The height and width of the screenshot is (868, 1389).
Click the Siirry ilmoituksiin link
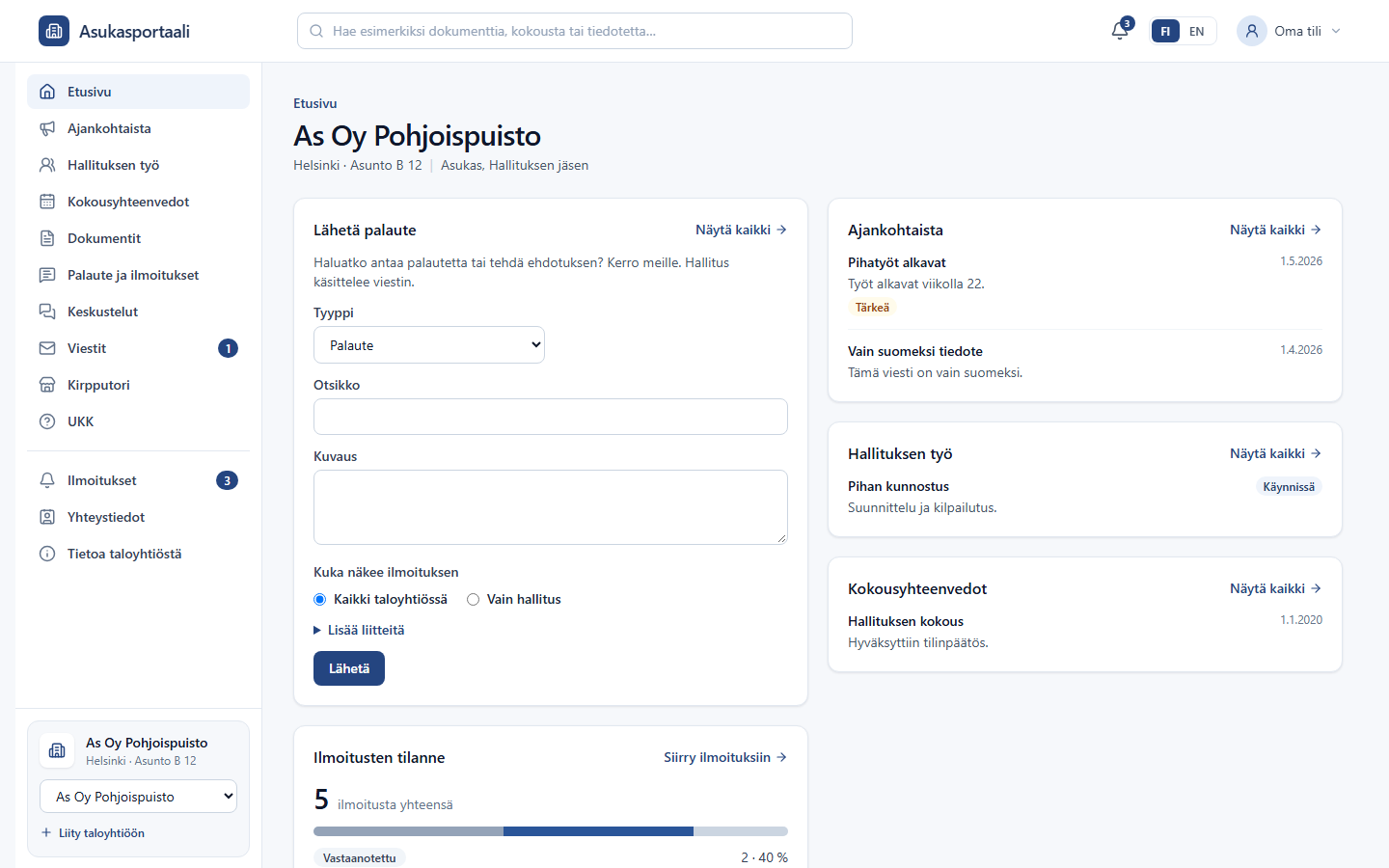tap(725, 757)
